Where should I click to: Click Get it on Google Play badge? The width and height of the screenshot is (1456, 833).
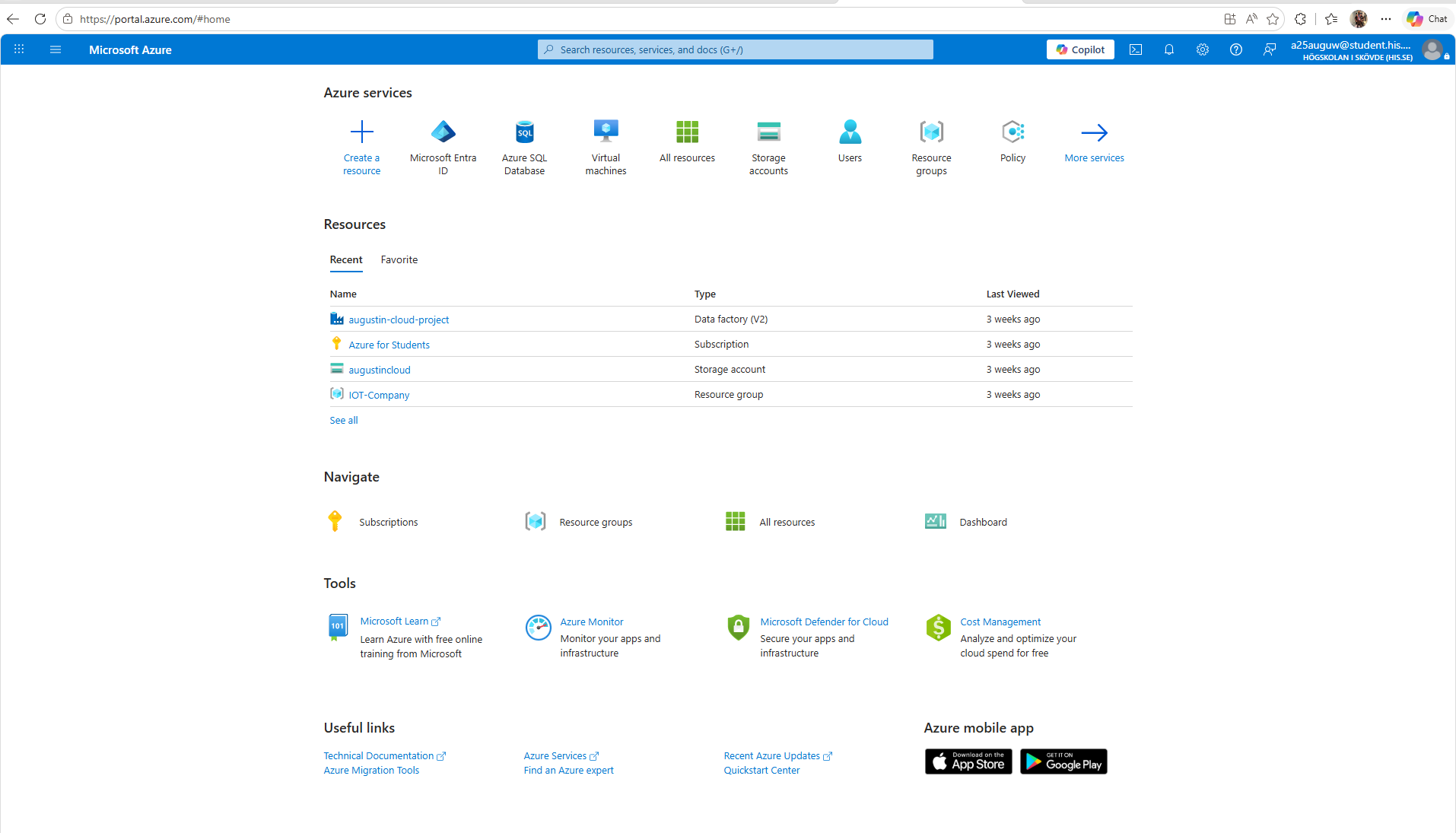pos(1063,761)
